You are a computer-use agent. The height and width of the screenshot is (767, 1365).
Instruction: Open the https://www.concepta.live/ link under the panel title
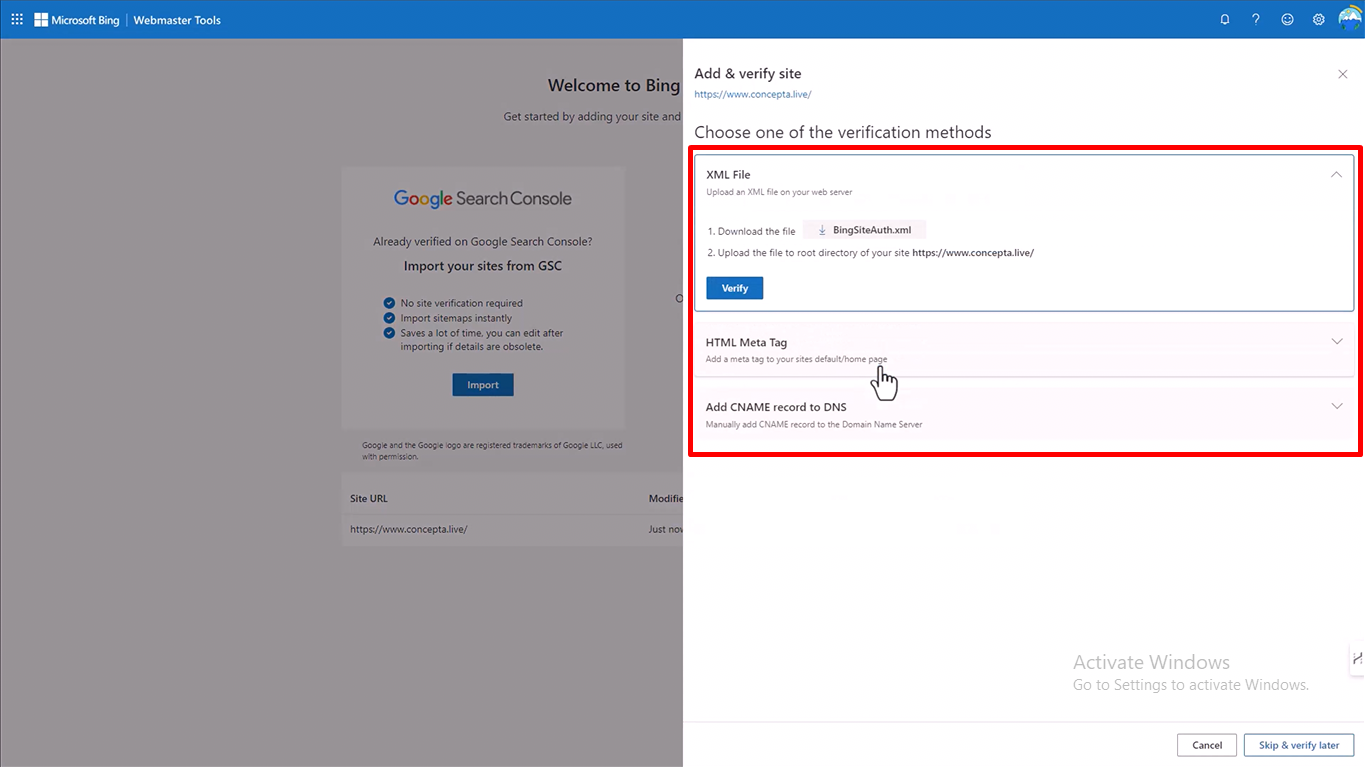pyautogui.click(x=753, y=94)
